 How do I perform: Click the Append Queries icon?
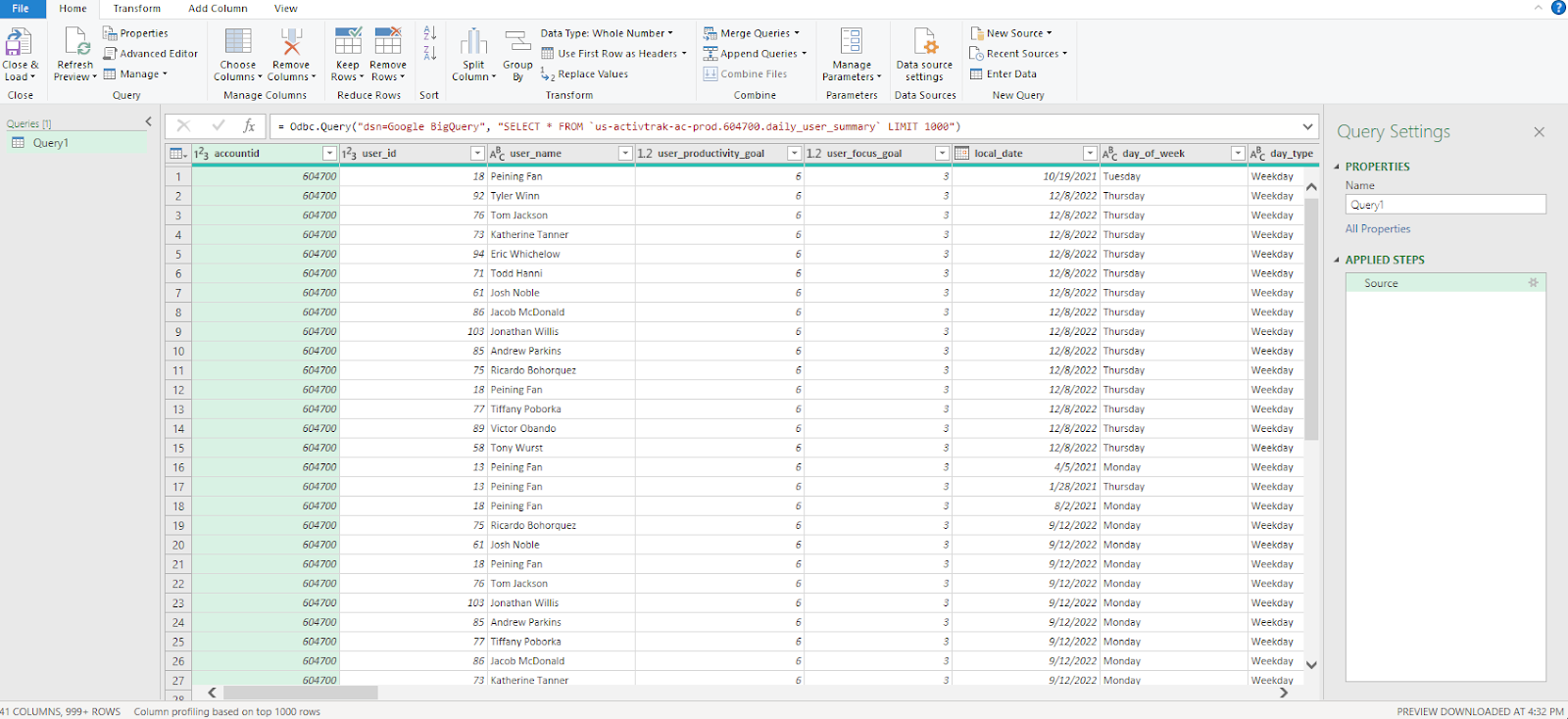tap(710, 54)
